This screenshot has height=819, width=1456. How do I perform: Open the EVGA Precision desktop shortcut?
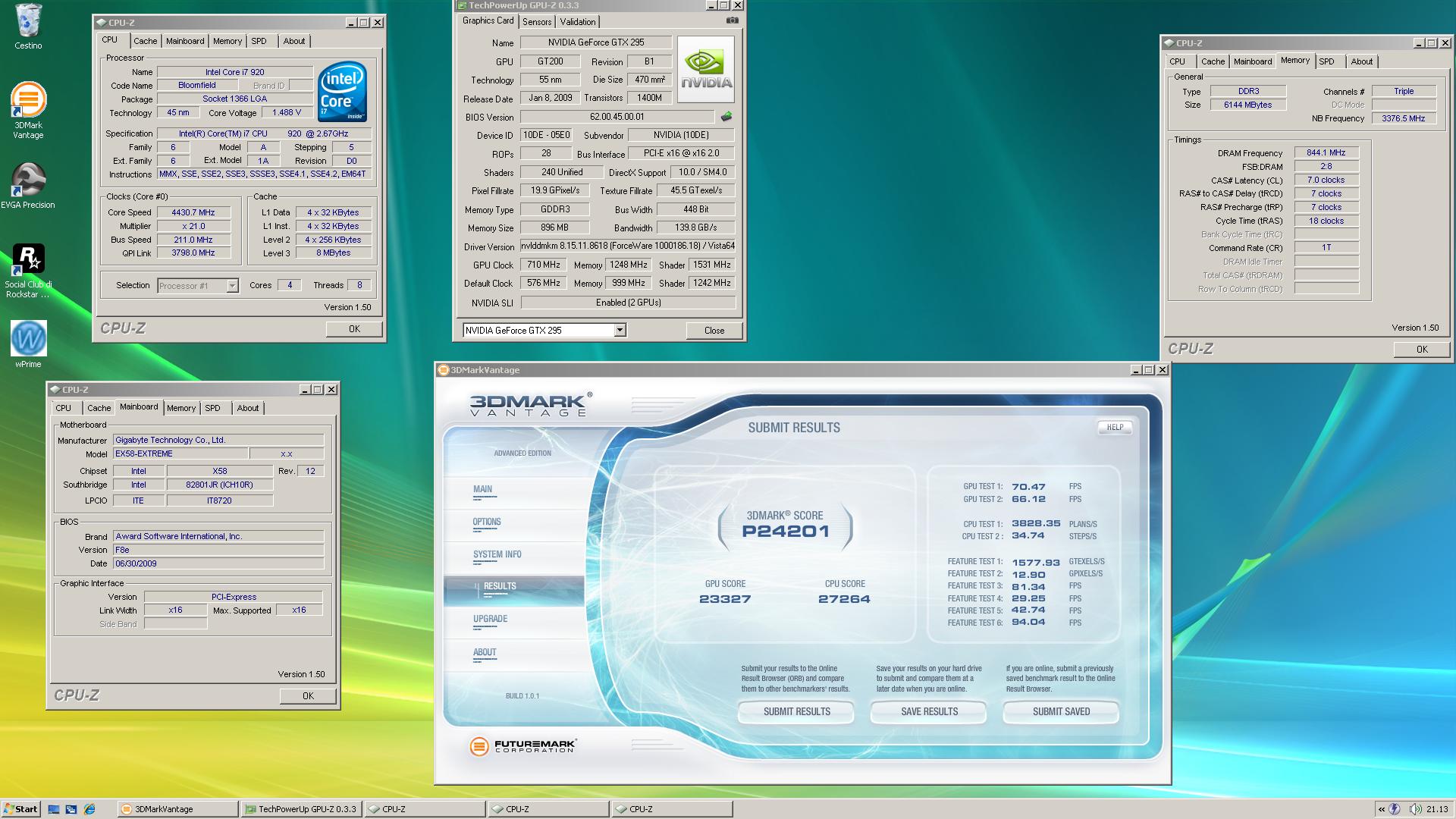(28, 186)
